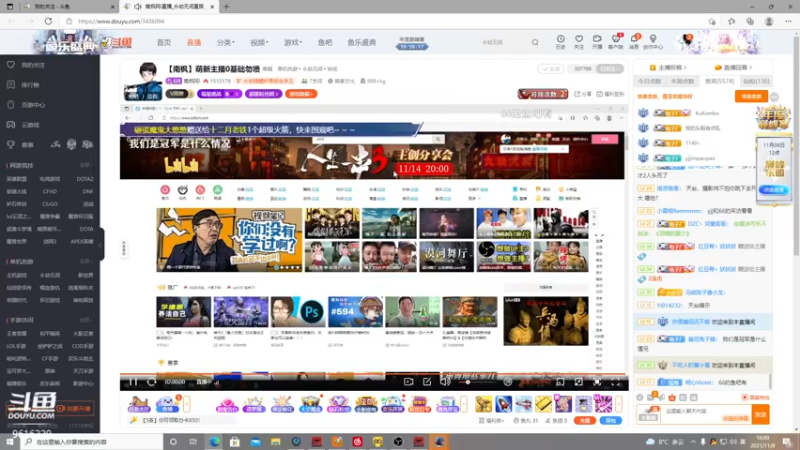Screen dimensions: 800x450
Task: Click the search magnifier icon in header
Action: pos(535,42)
